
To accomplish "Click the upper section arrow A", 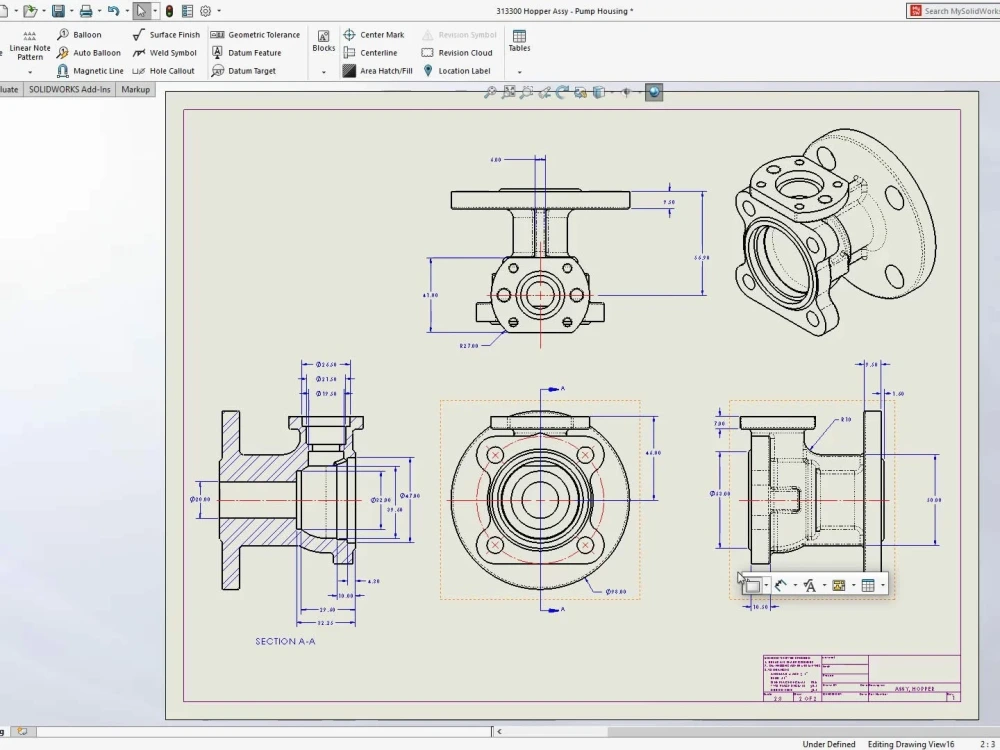I will click(553, 388).
